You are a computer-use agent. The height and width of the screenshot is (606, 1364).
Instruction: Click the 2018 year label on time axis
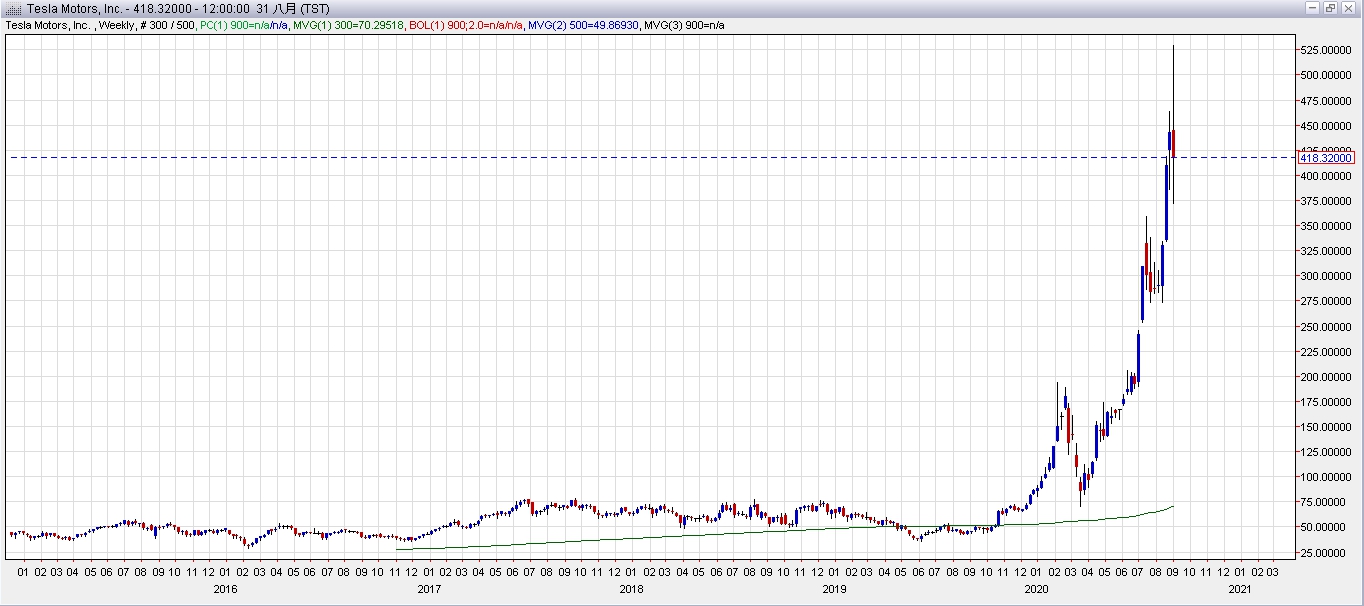[631, 589]
